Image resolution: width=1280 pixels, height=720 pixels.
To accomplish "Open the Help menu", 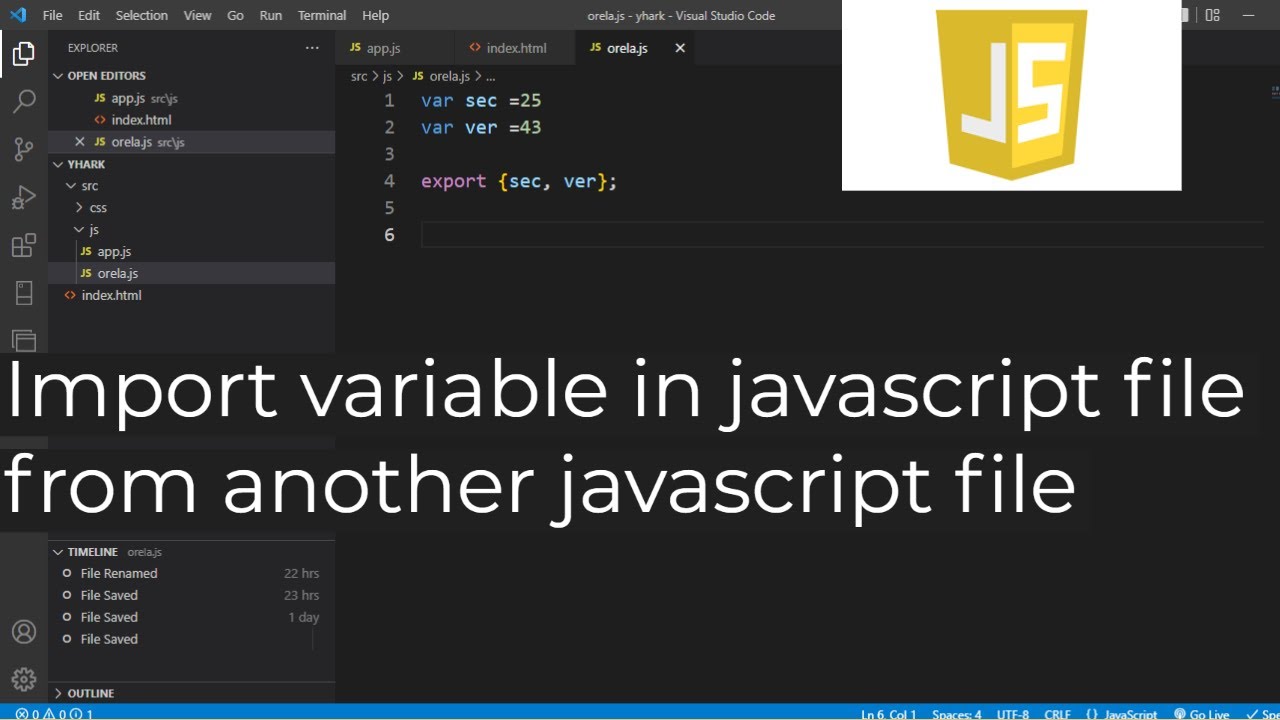I will point(376,15).
